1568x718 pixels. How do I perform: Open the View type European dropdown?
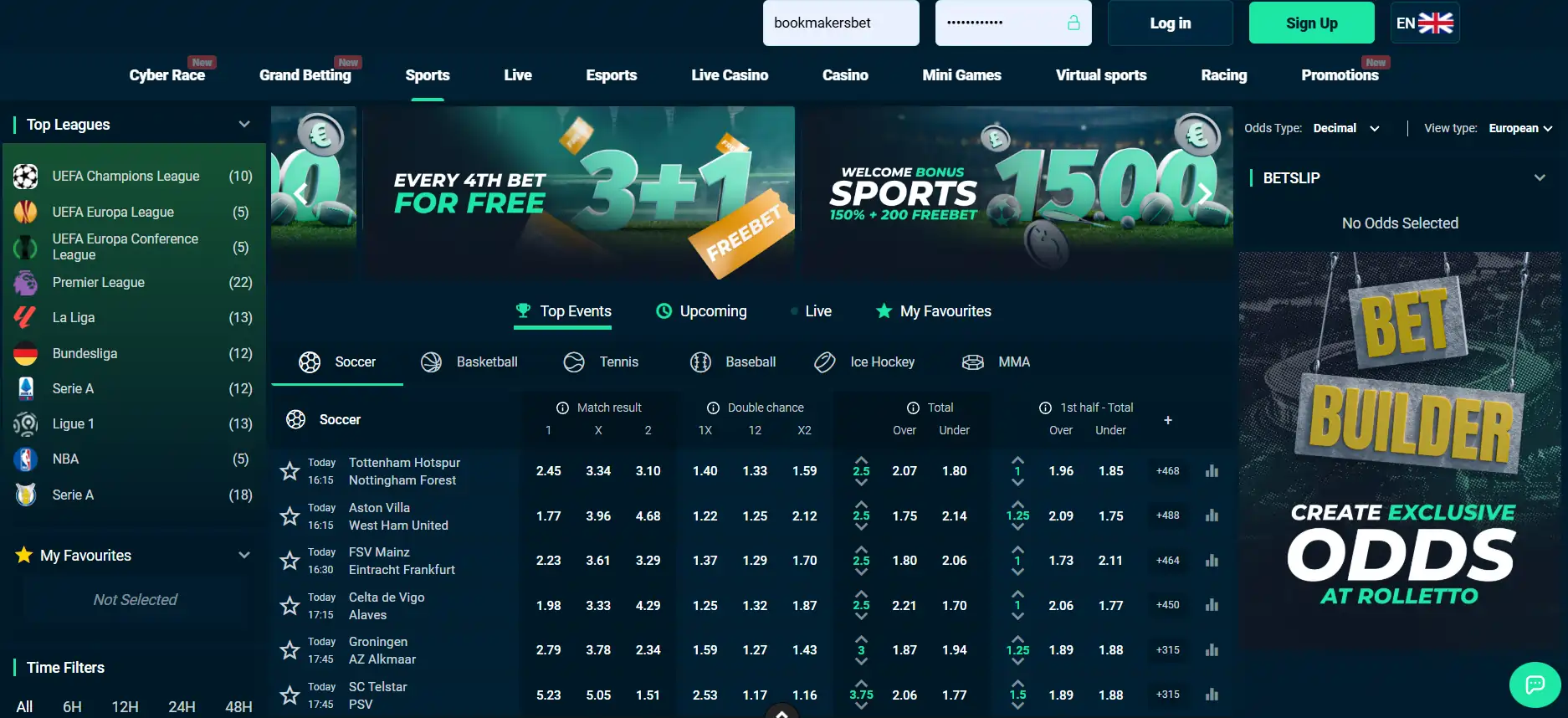[1520, 128]
